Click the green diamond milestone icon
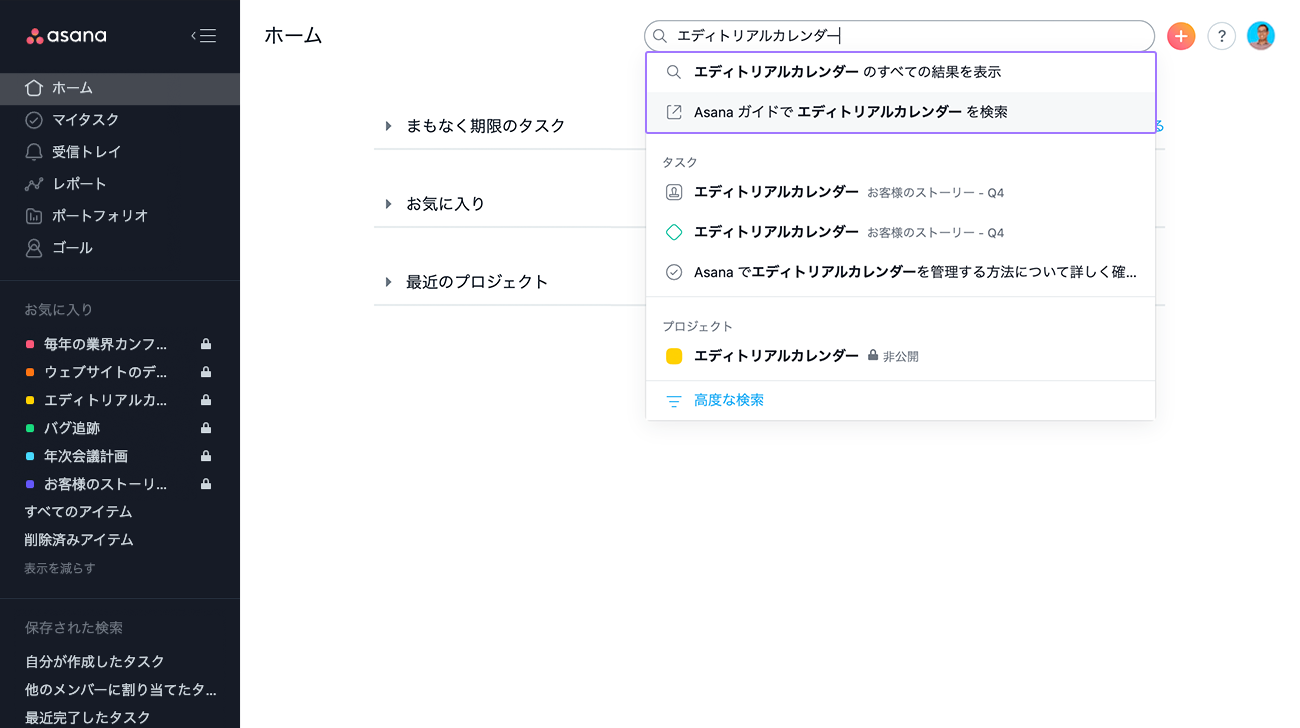 click(674, 232)
